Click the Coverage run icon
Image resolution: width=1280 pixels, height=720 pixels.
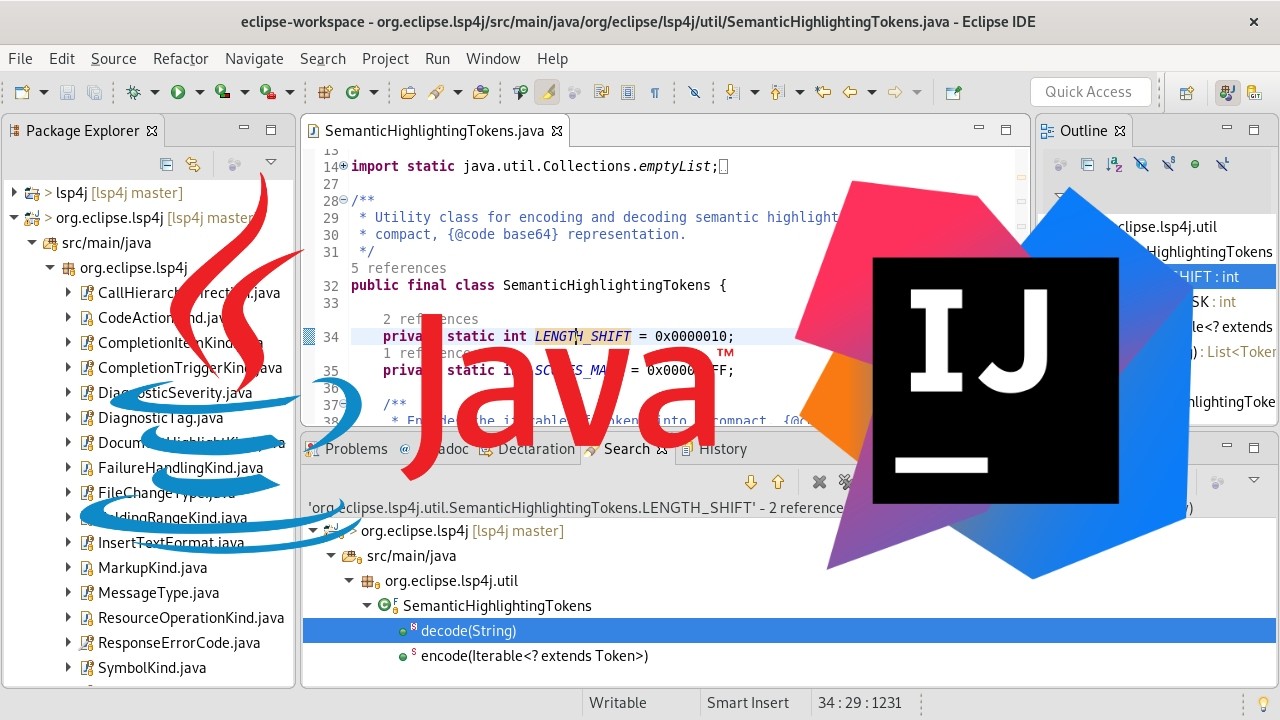[223, 92]
